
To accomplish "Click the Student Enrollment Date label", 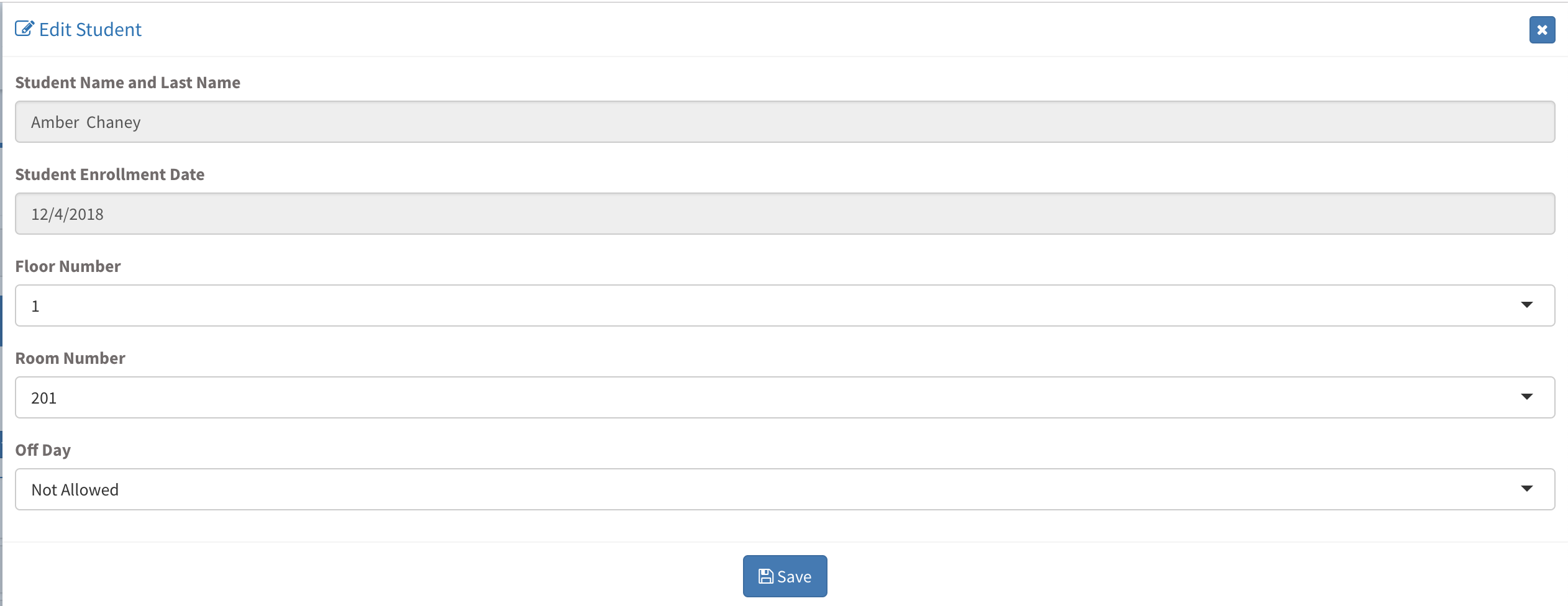I will coord(110,174).
